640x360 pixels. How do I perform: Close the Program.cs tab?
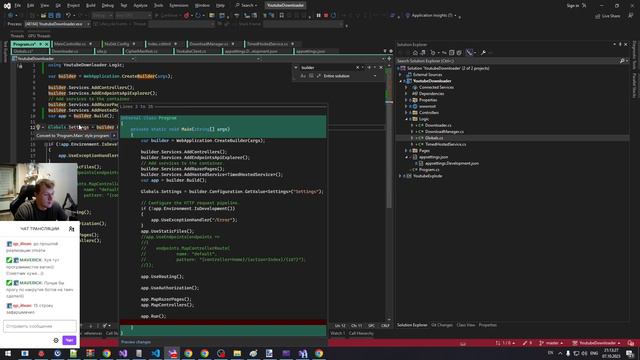(46, 44)
